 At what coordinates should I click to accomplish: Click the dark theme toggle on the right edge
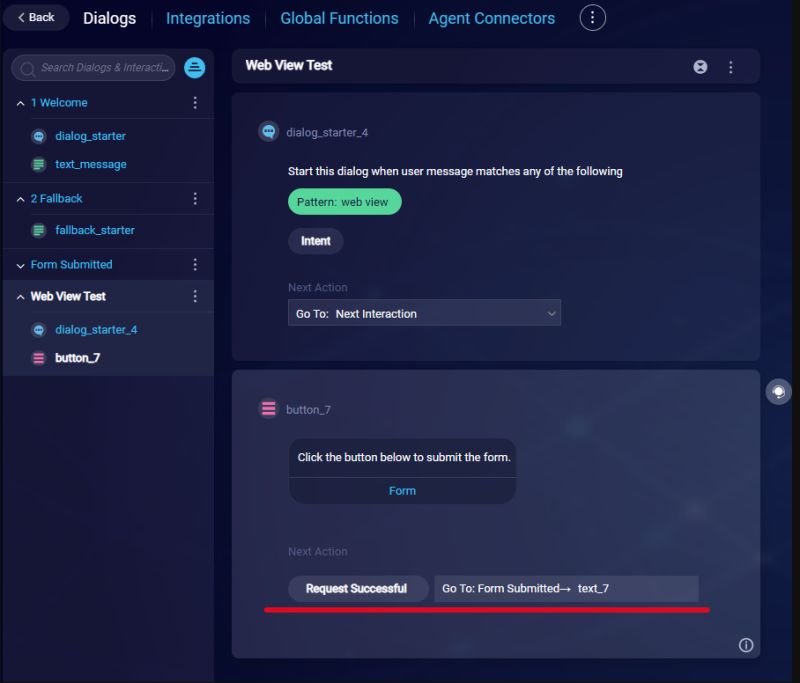[x=779, y=391]
